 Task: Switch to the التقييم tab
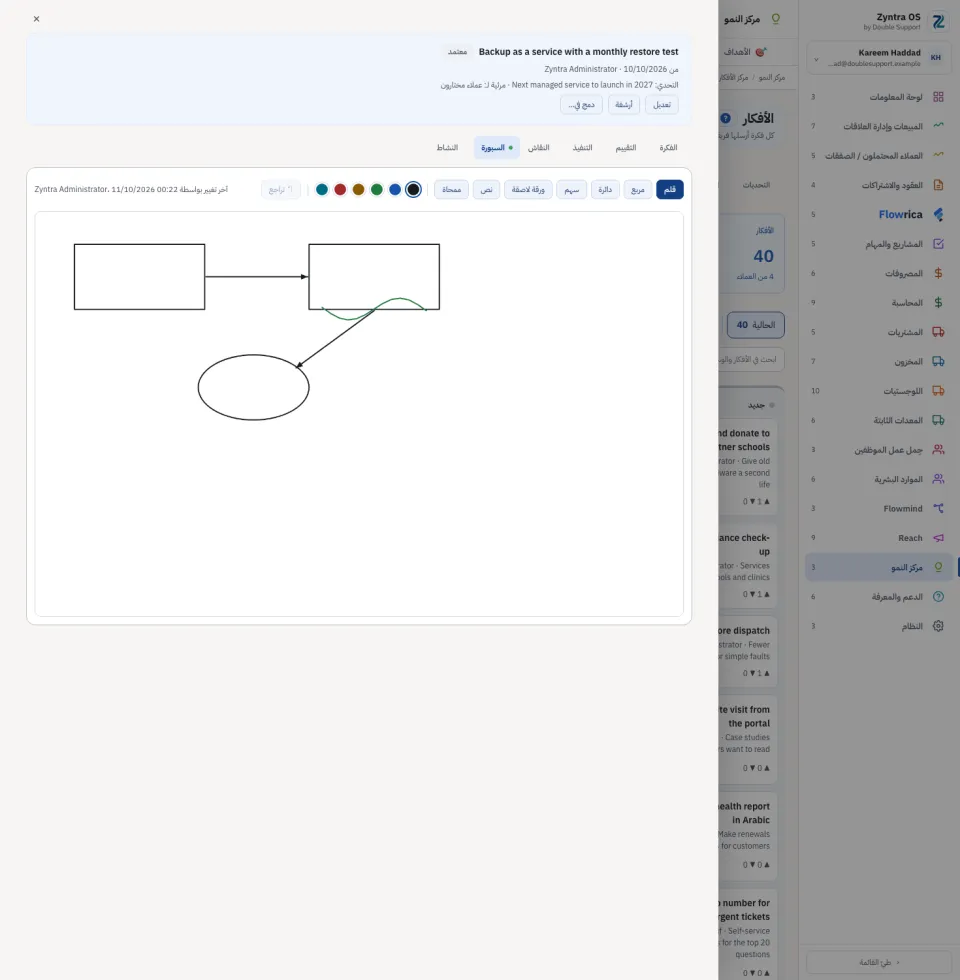coord(626,148)
